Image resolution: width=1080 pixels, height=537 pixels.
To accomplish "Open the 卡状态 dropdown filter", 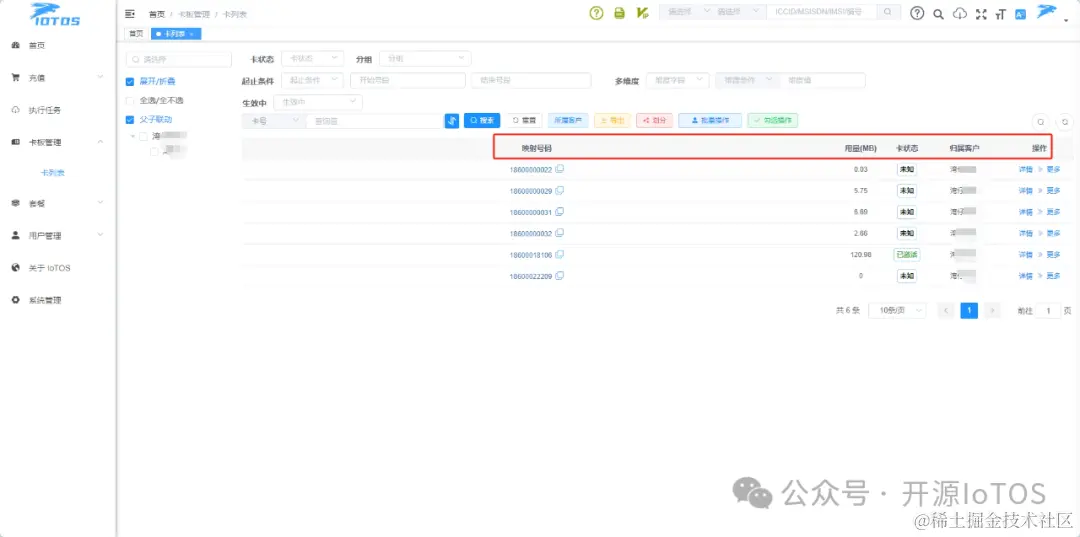I will point(313,59).
